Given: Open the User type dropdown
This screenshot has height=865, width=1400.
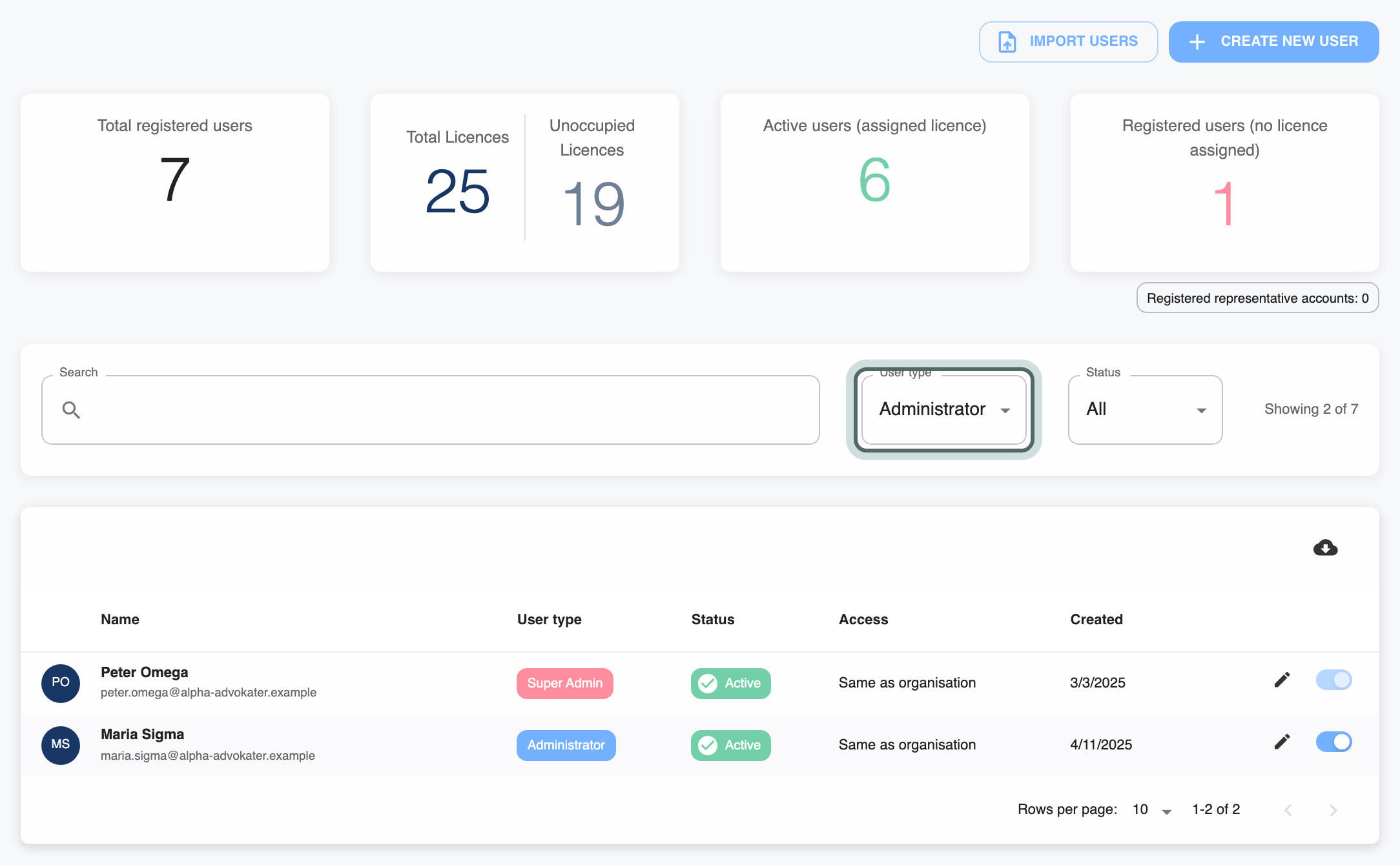Looking at the screenshot, I should coord(944,409).
